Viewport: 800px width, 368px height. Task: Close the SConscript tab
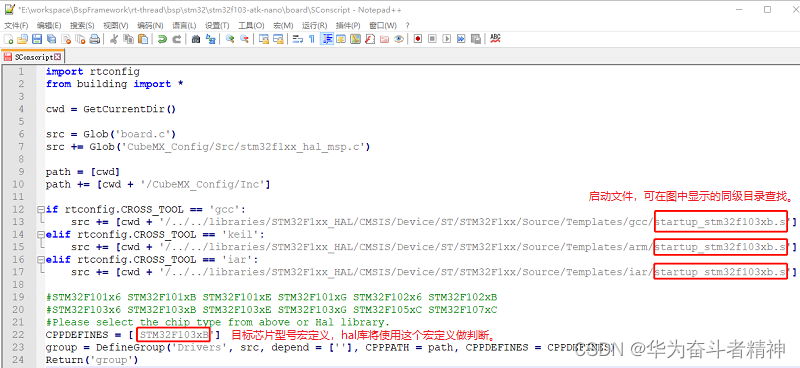pyautogui.click(x=58, y=57)
